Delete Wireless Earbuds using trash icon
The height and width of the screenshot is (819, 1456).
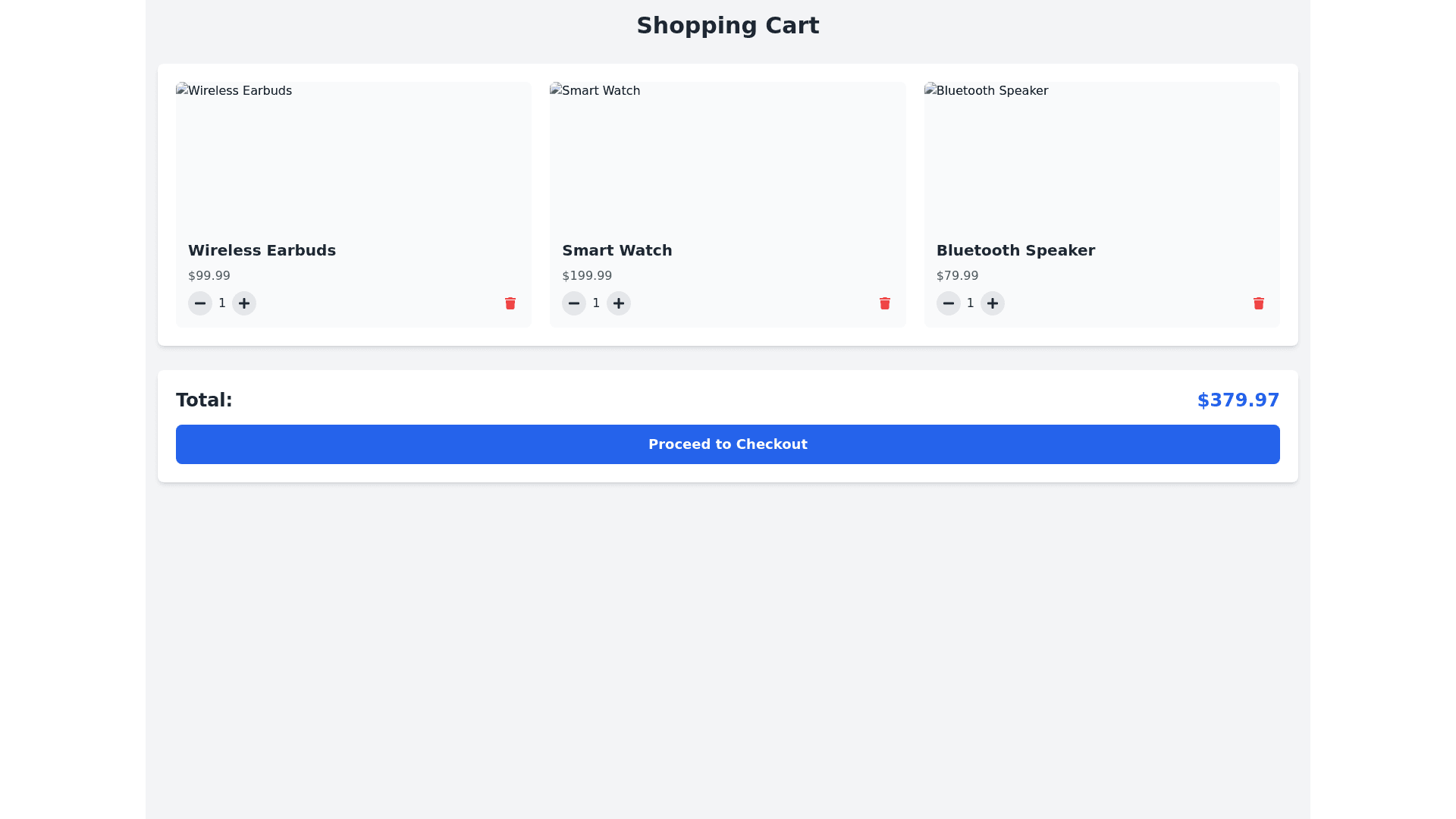point(510,303)
